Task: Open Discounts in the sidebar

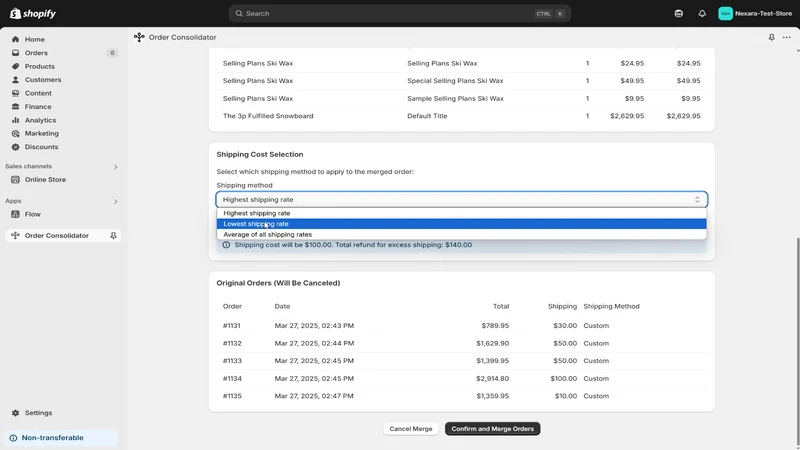Action: pyautogui.click(x=41, y=147)
